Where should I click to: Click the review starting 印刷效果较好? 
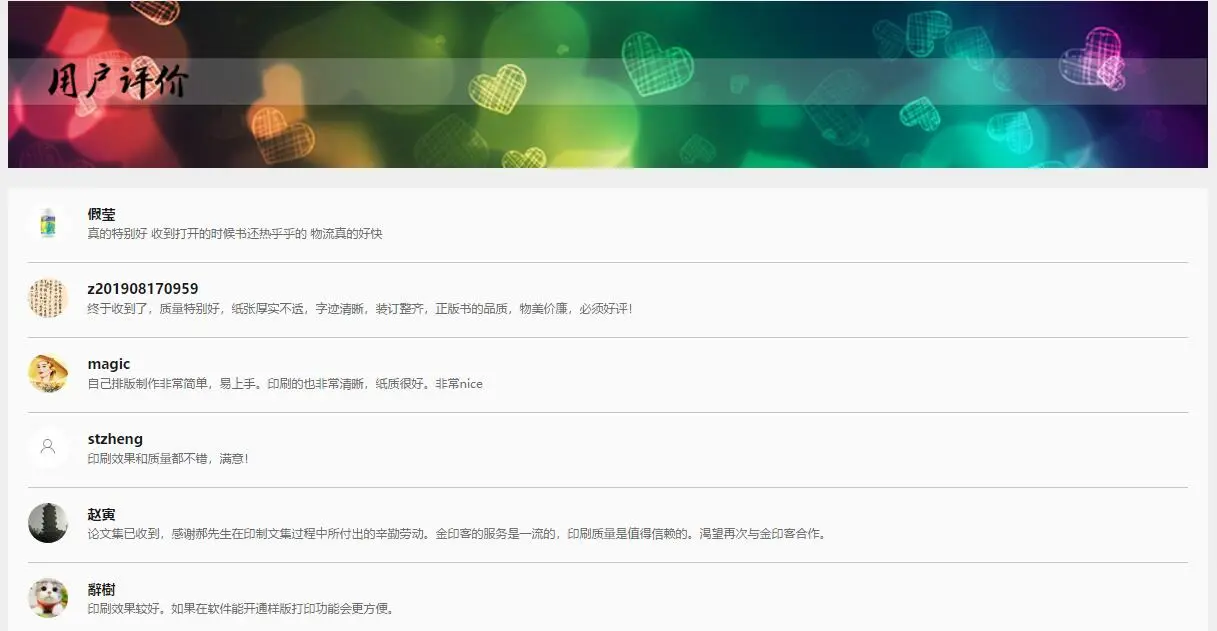click(241, 609)
